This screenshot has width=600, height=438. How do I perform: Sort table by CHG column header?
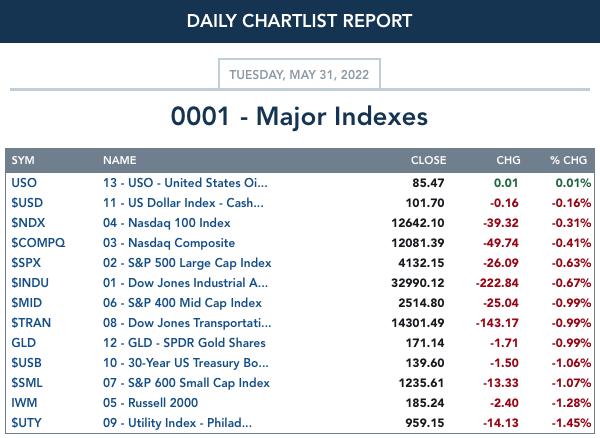508,160
